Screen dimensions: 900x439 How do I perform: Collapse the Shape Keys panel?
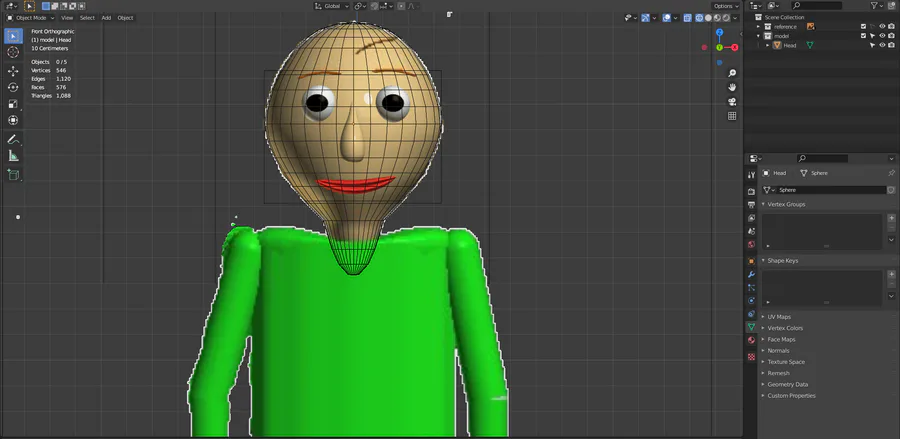[763, 261]
